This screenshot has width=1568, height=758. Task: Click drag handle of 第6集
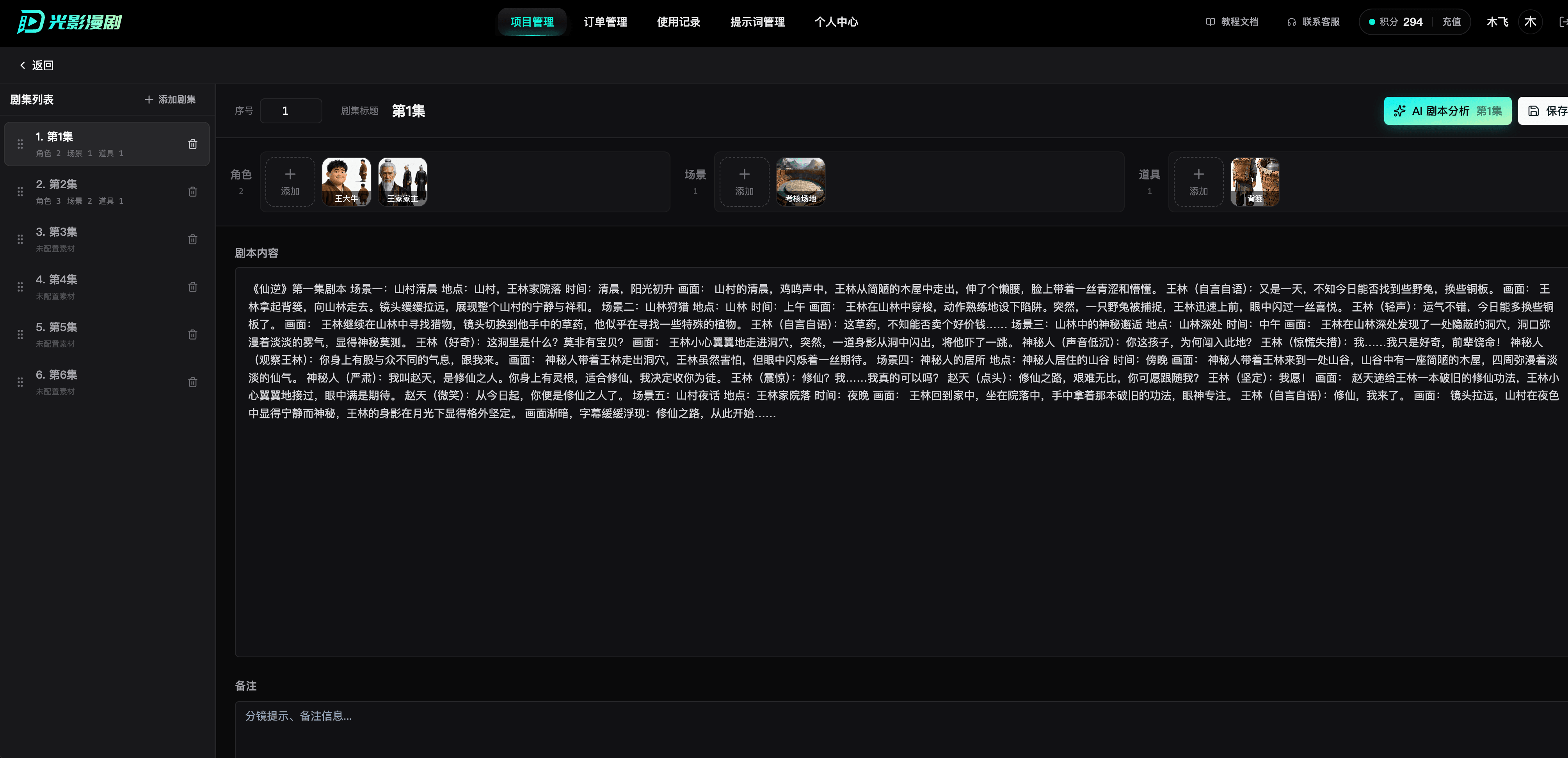20,382
